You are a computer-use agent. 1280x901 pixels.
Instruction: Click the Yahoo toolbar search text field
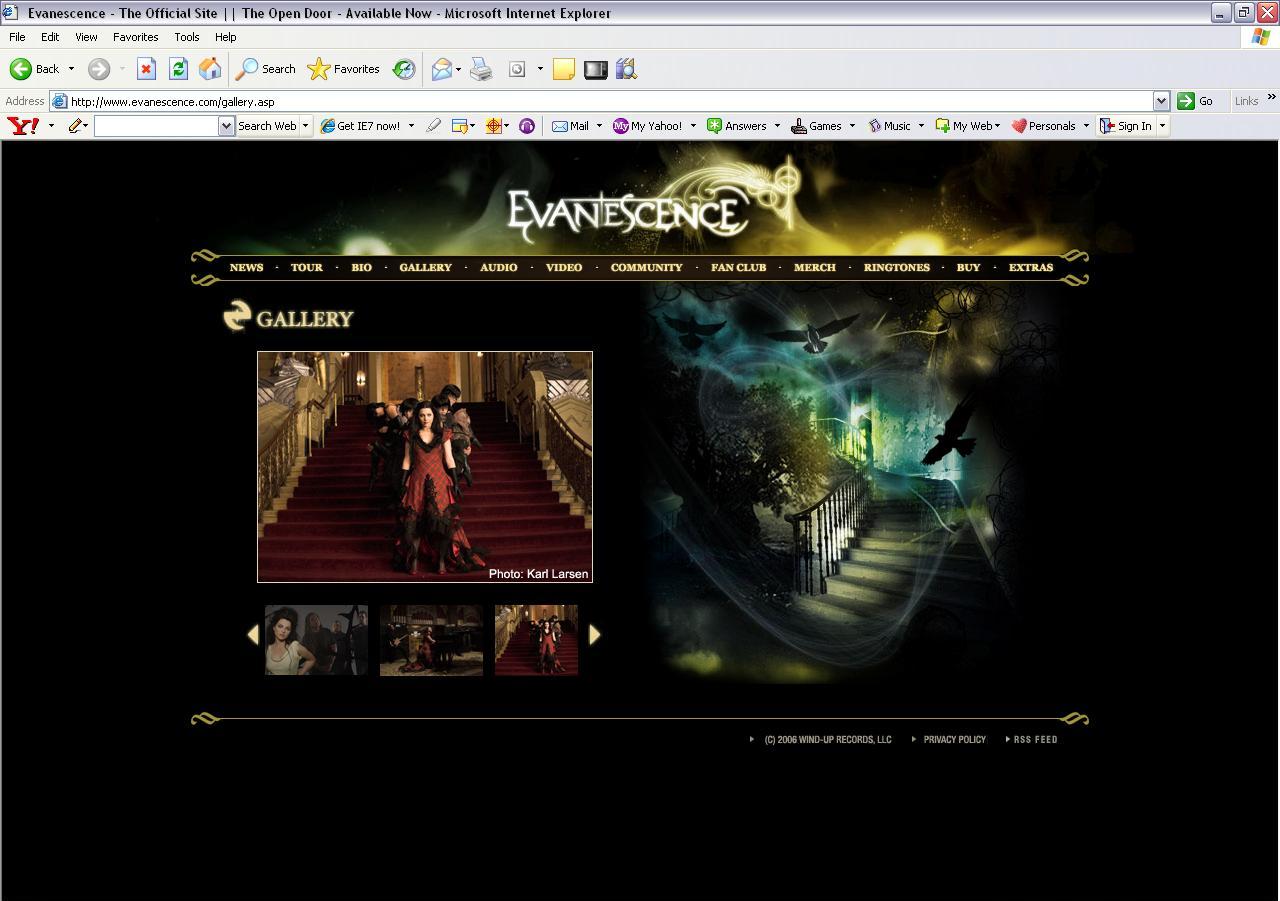point(156,126)
